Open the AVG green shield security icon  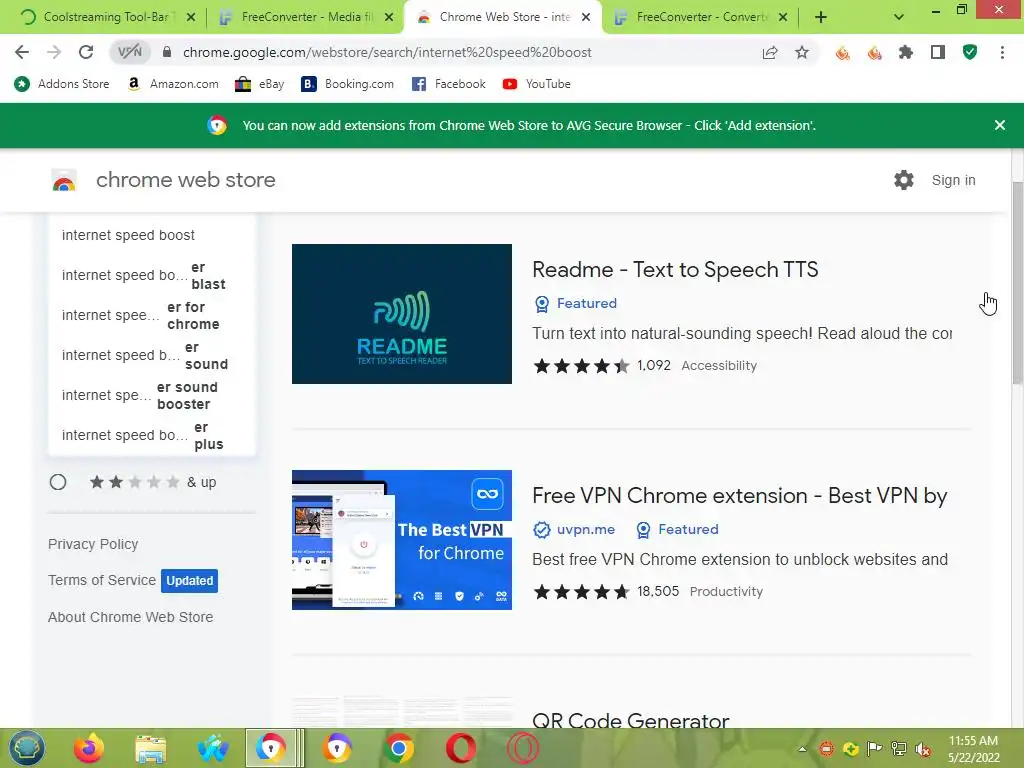coord(970,52)
